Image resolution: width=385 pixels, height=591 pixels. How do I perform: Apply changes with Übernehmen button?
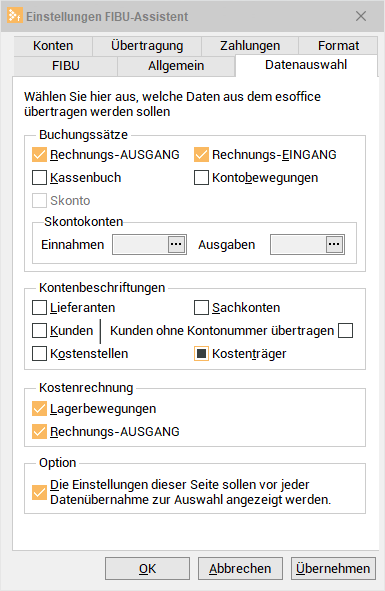point(333,568)
